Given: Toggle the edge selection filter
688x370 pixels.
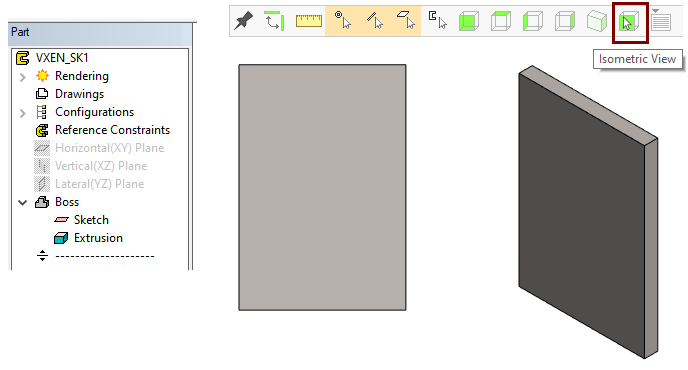Looking at the screenshot, I should [x=374, y=20].
